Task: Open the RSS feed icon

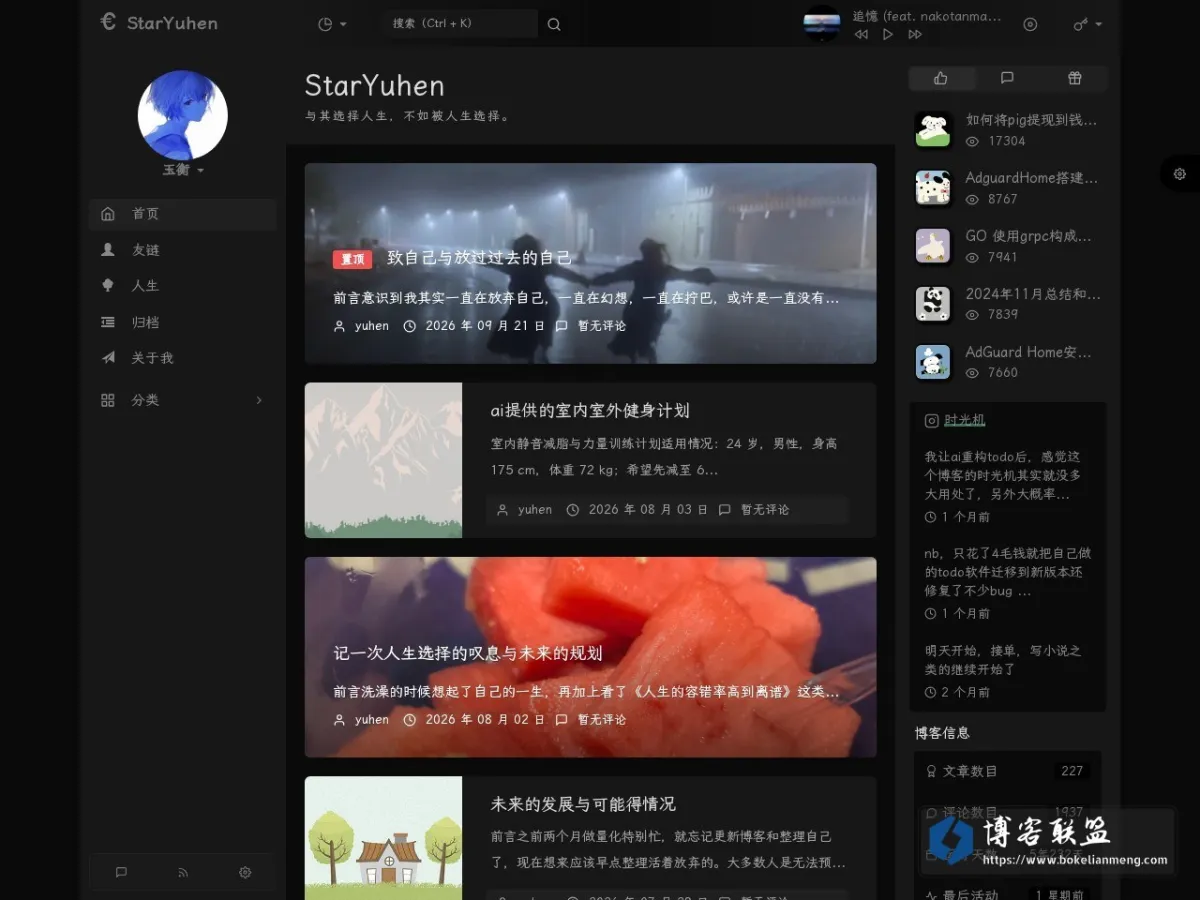Action: click(183, 872)
